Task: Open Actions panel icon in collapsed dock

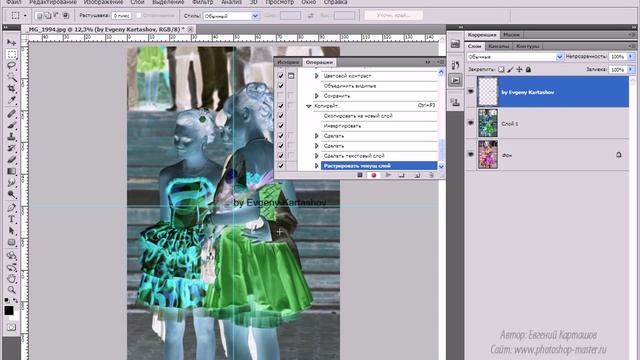Action: pos(455,80)
